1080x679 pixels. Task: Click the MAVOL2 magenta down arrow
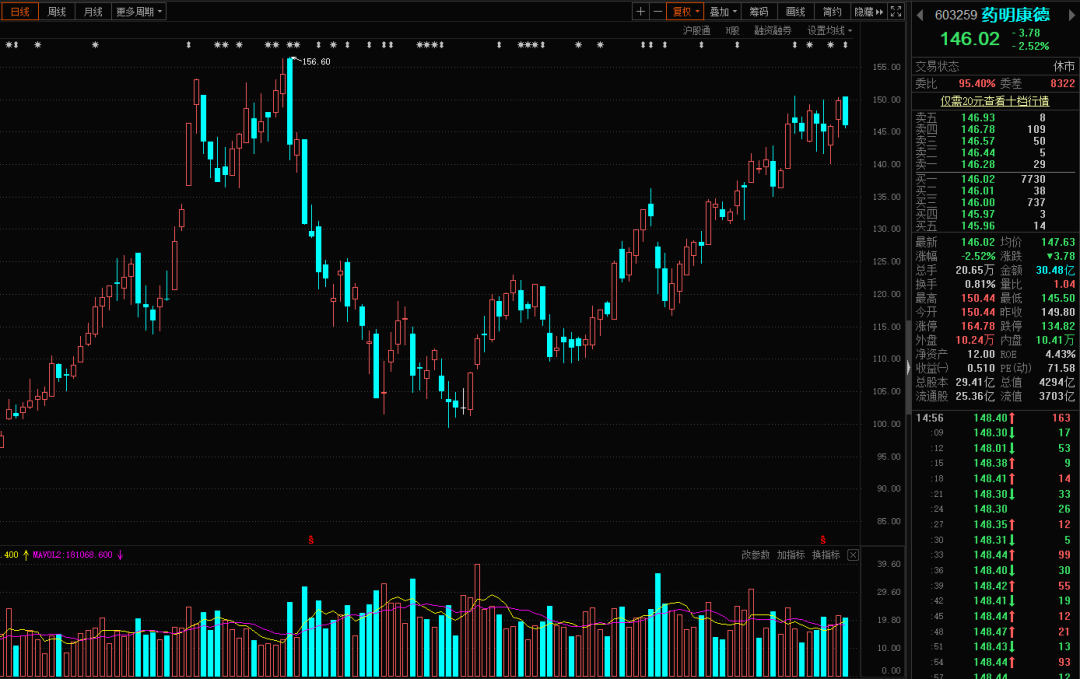[120, 554]
